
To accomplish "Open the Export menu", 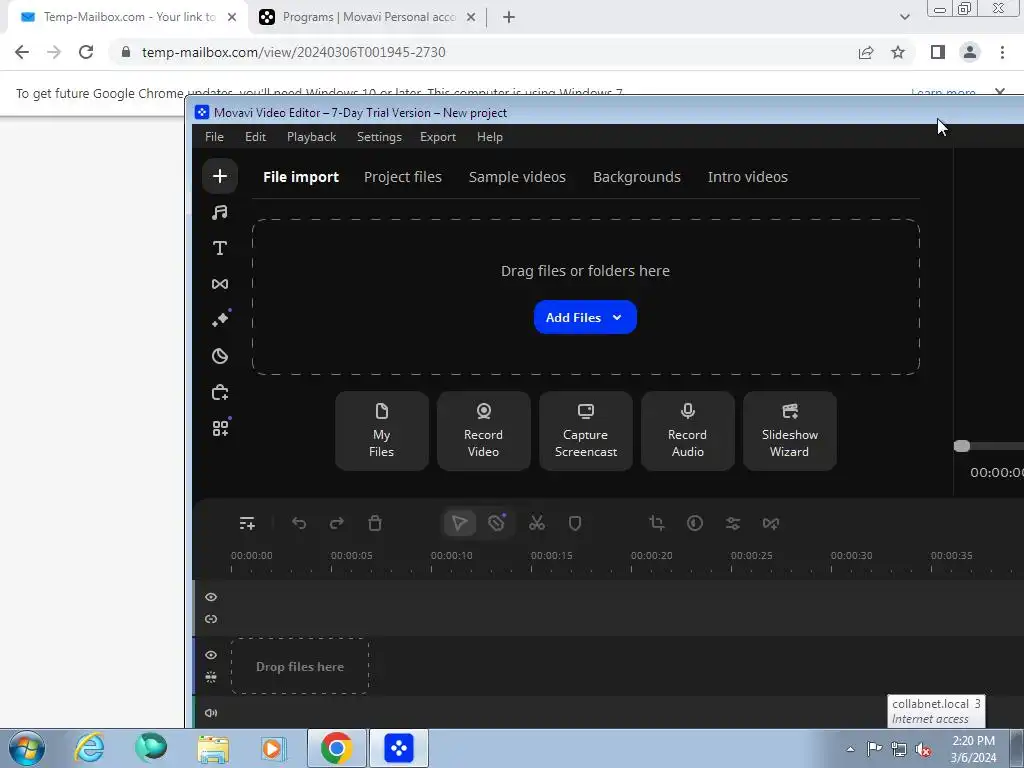I will (438, 137).
